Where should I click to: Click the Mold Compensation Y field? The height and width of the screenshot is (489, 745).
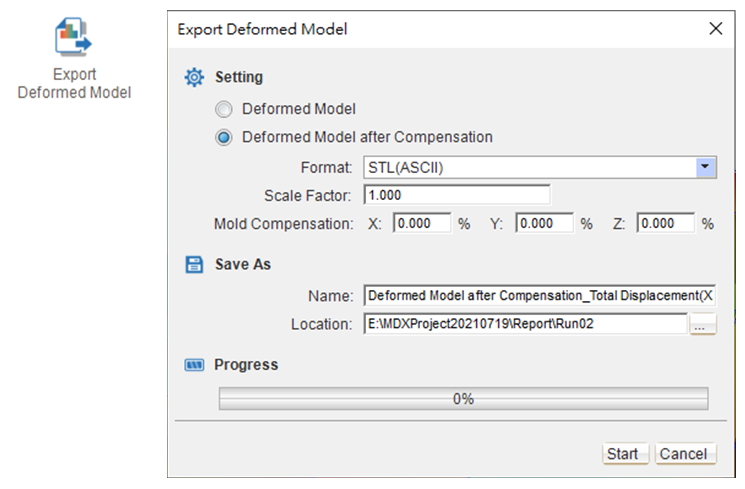click(544, 223)
